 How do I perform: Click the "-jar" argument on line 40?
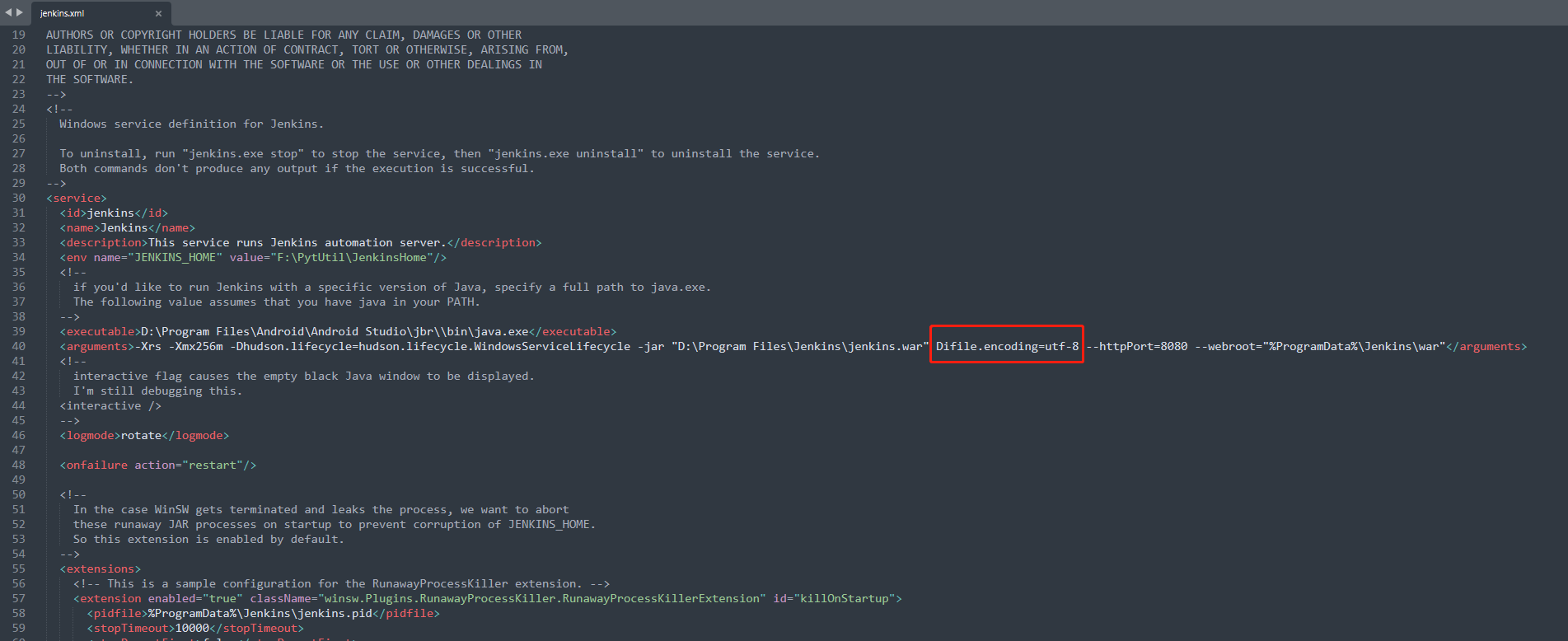pyautogui.click(x=651, y=346)
